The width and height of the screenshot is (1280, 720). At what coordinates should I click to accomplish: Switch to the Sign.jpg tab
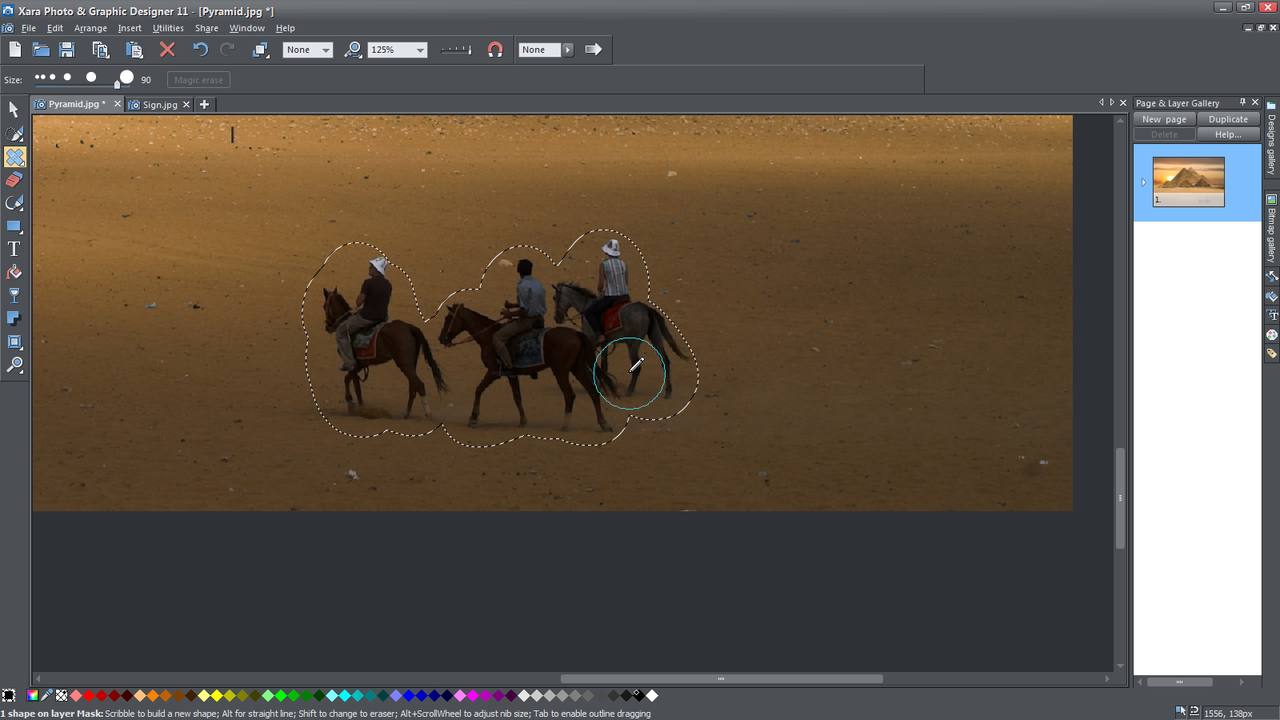(x=159, y=104)
